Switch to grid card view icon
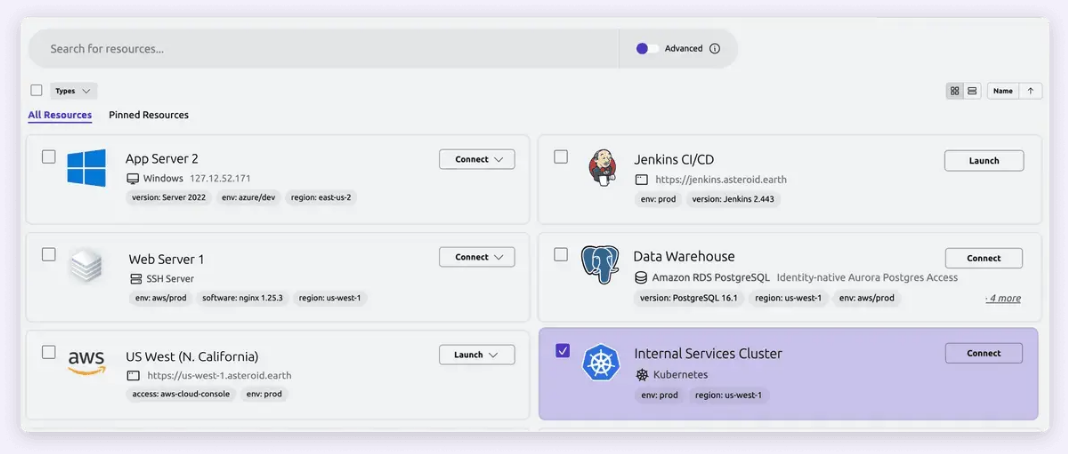Viewport: 1068px width, 454px height. coord(955,91)
